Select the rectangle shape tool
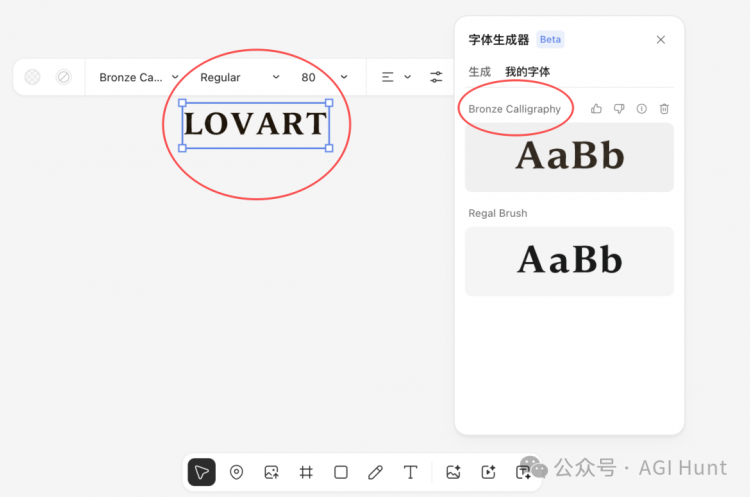Image resolution: width=750 pixels, height=497 pixels. point(341,472)
